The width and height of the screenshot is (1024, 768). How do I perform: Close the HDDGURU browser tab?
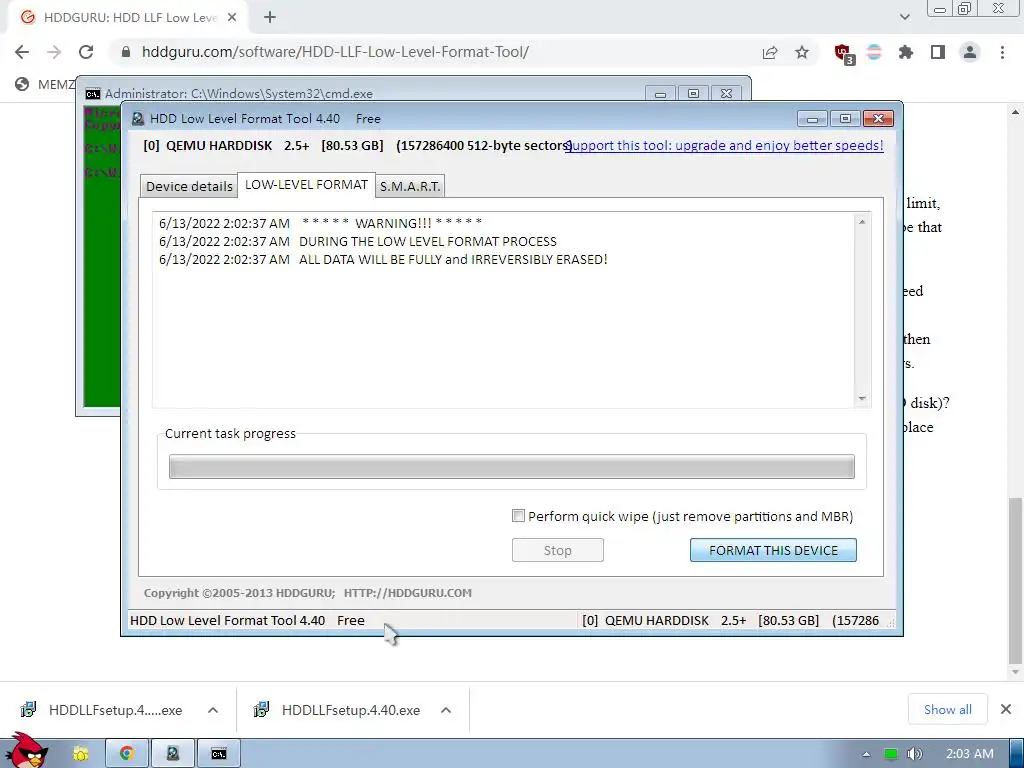[232, 18]
